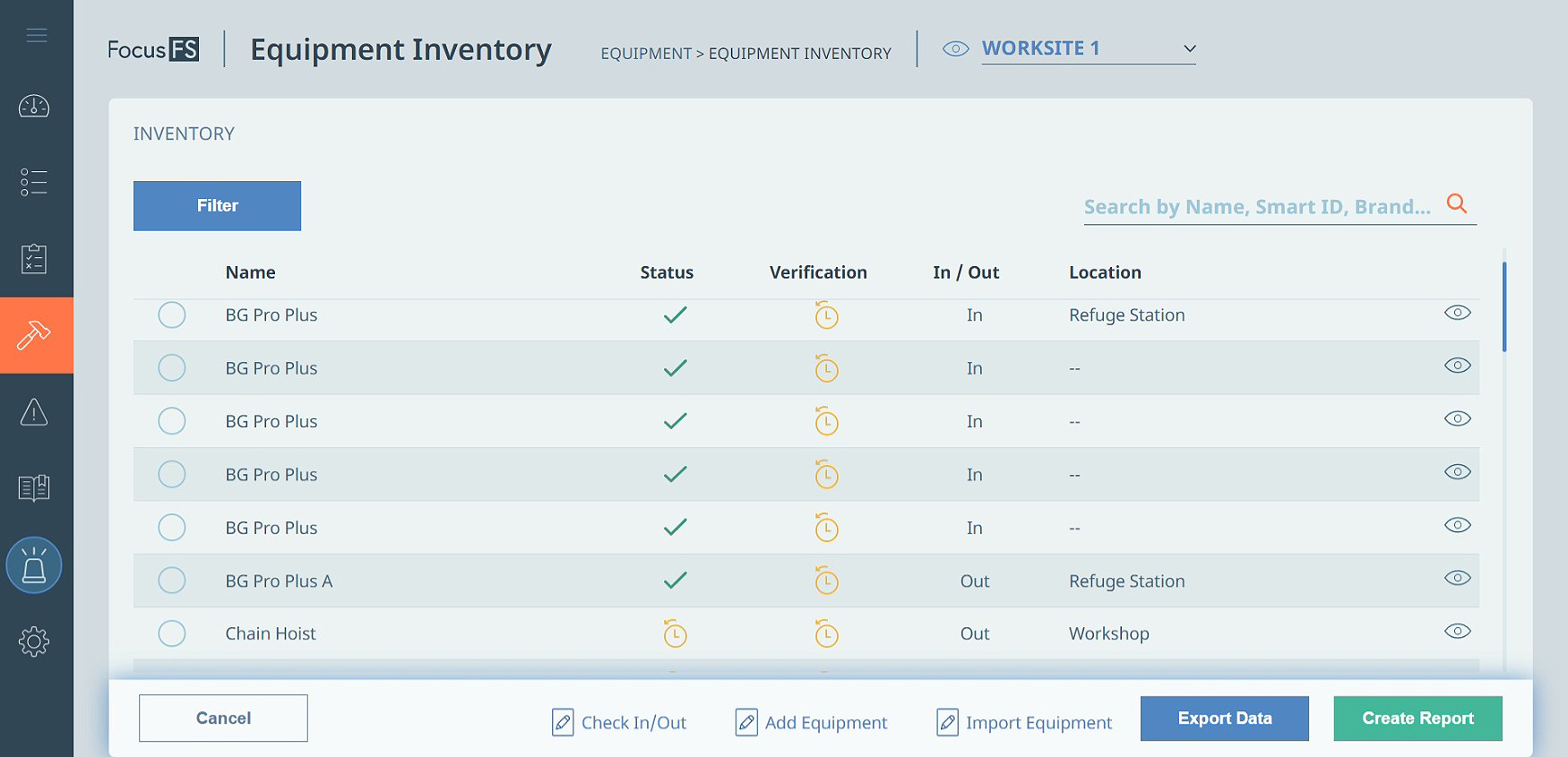Click the emergency alarm siren icon
1568x757 pixels.
click(x=34, y=565)
